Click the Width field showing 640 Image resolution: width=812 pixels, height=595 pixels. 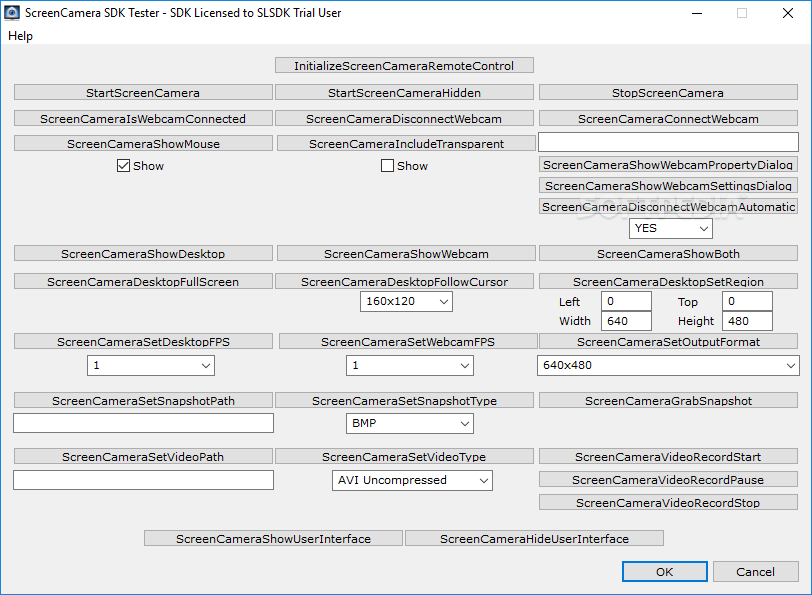click(x=626, y=321)
